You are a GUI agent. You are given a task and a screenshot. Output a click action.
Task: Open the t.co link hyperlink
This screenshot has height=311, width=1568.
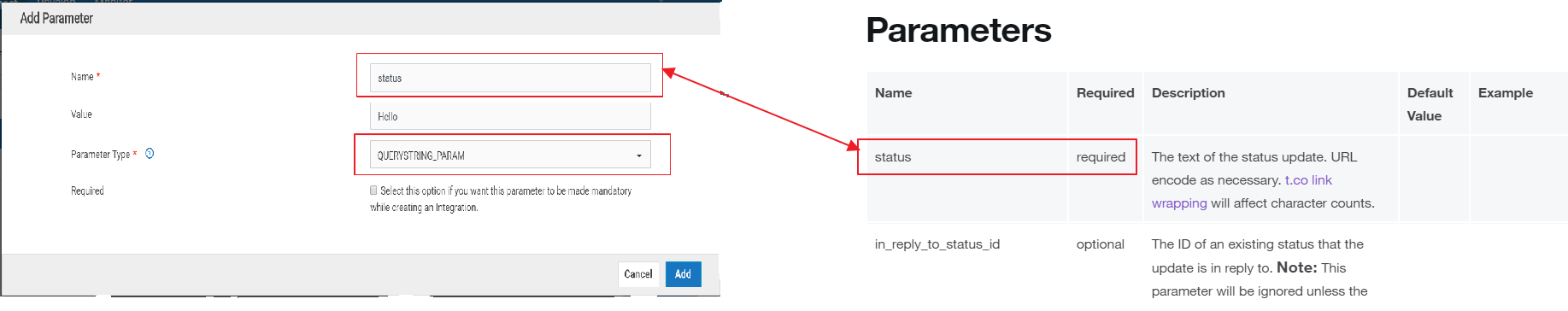point(1308,180)
